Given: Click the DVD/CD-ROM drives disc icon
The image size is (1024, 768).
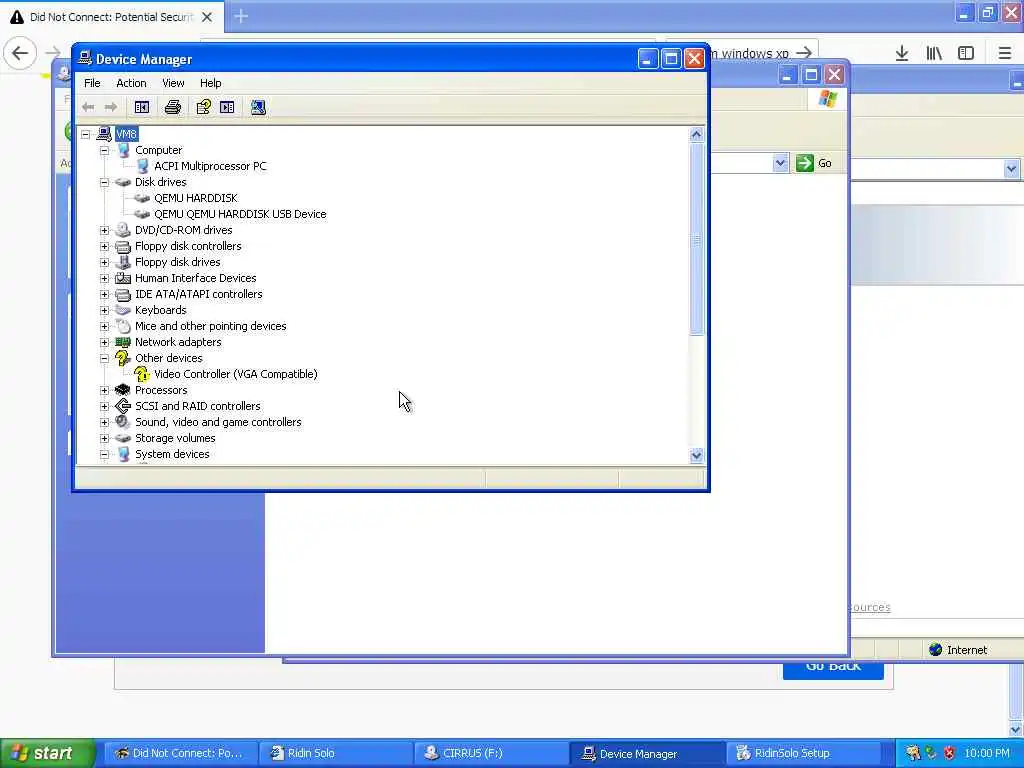Looking at the screenshot, I should 122,230.
